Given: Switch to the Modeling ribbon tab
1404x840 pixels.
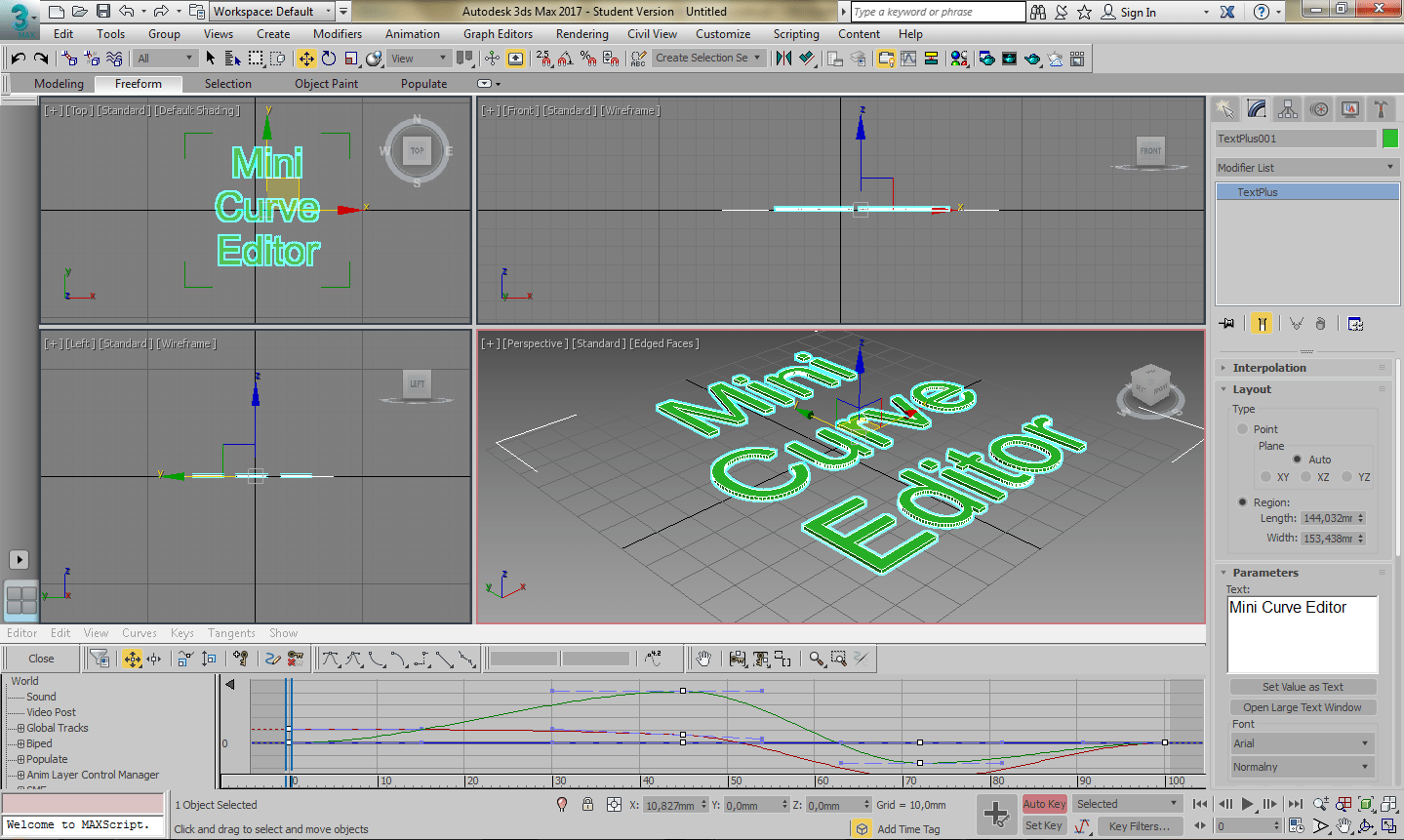Looking at the screenshot, I should pos(59,84).
